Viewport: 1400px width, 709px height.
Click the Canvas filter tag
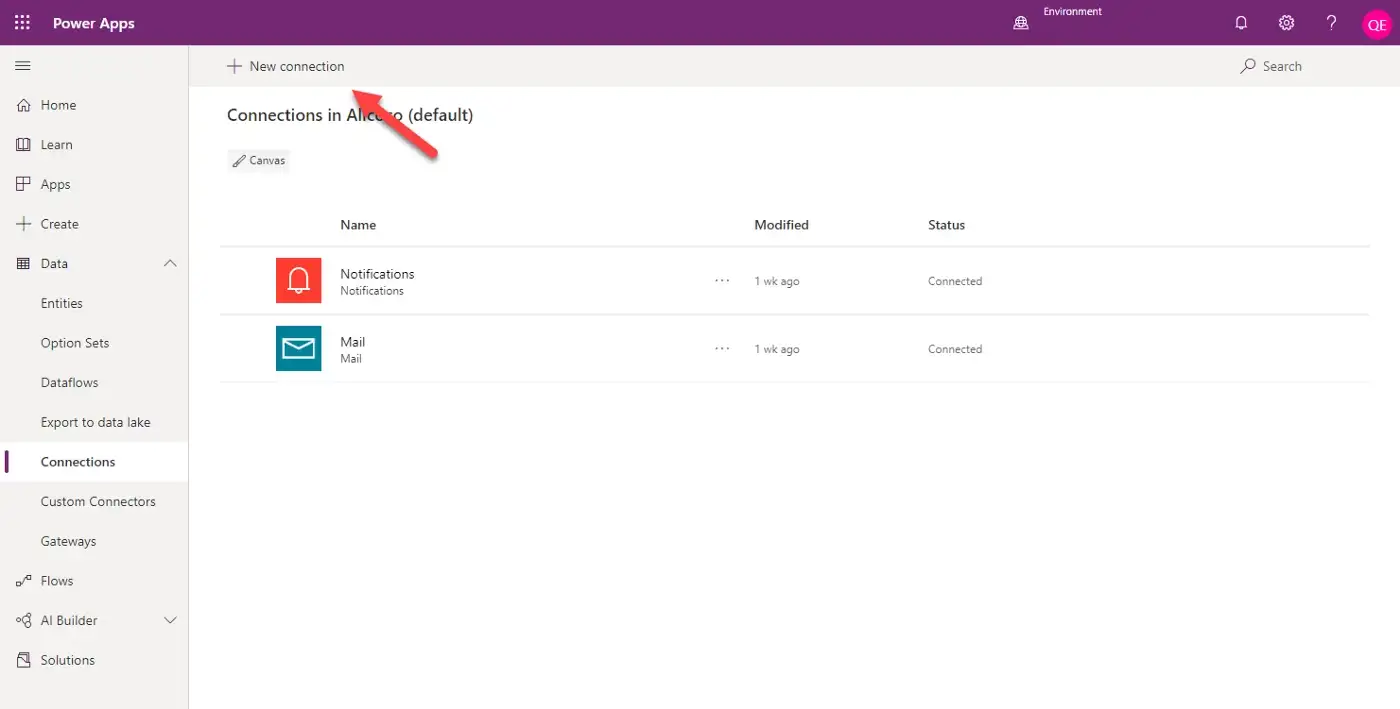[x=258, y=160]
